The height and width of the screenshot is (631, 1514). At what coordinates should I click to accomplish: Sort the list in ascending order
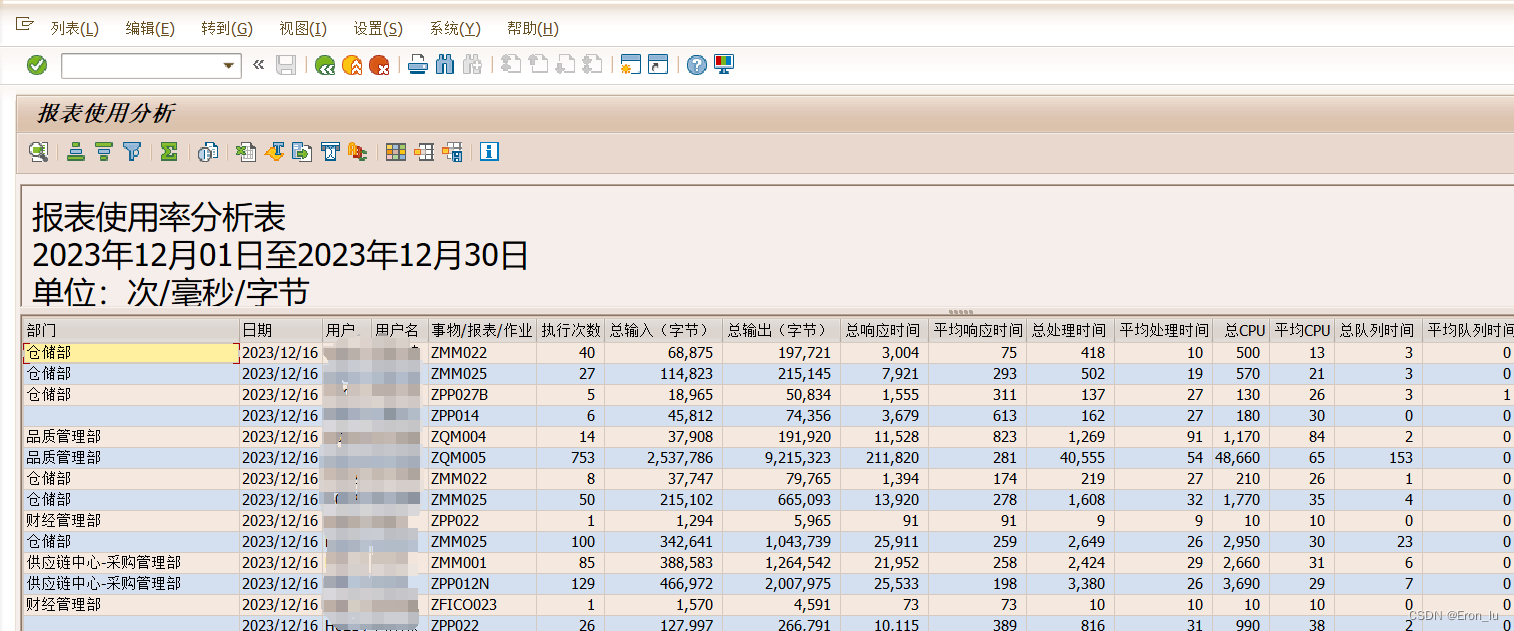click(76, 152)
